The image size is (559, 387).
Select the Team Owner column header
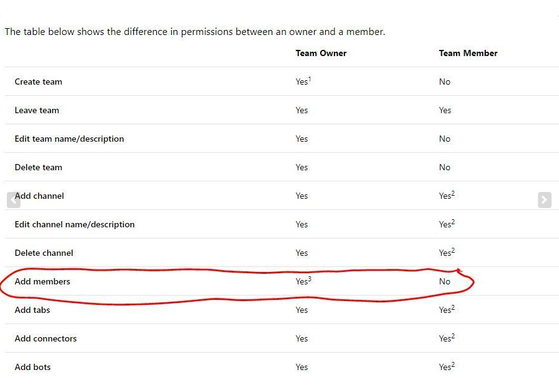point(321,53)
